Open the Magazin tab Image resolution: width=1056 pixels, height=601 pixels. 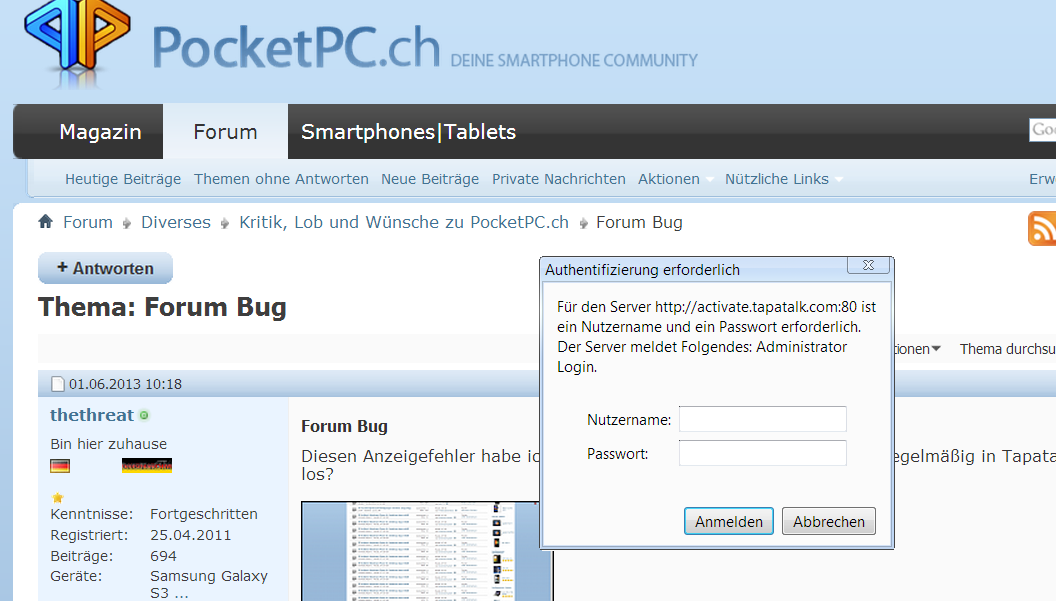pos(100,131)
